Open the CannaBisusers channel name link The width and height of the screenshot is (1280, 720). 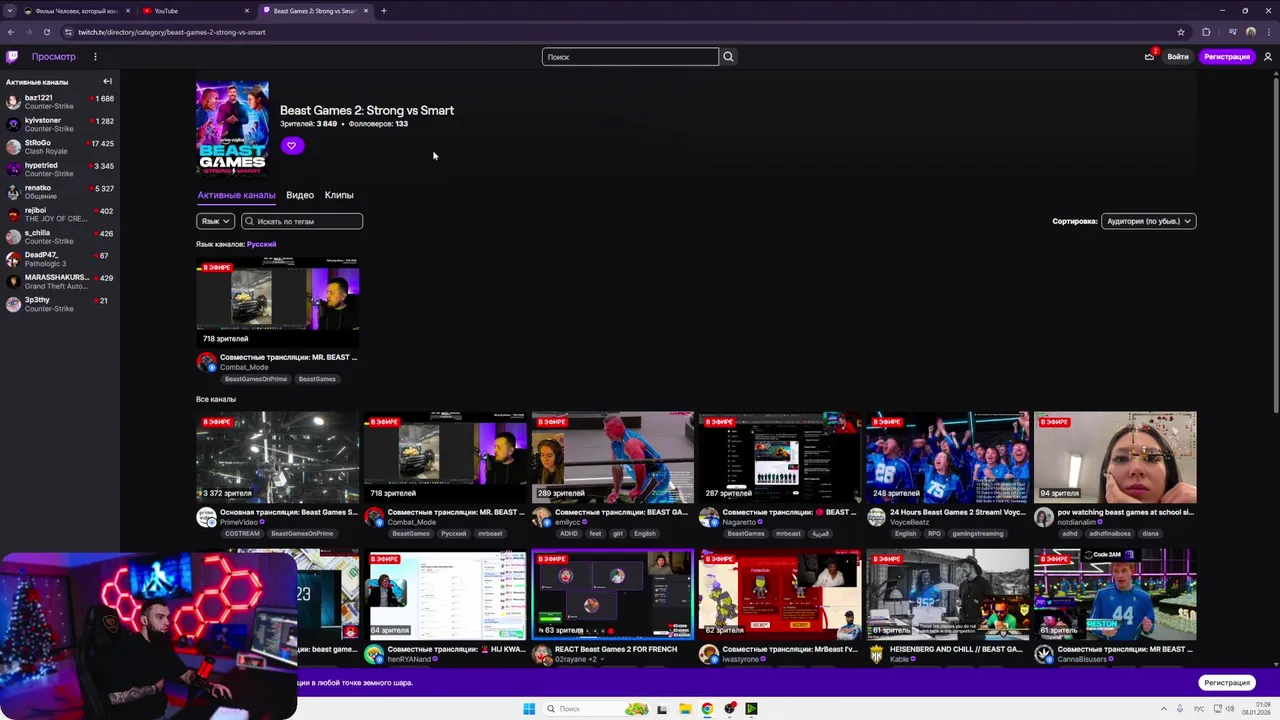tap(1082, 659)
